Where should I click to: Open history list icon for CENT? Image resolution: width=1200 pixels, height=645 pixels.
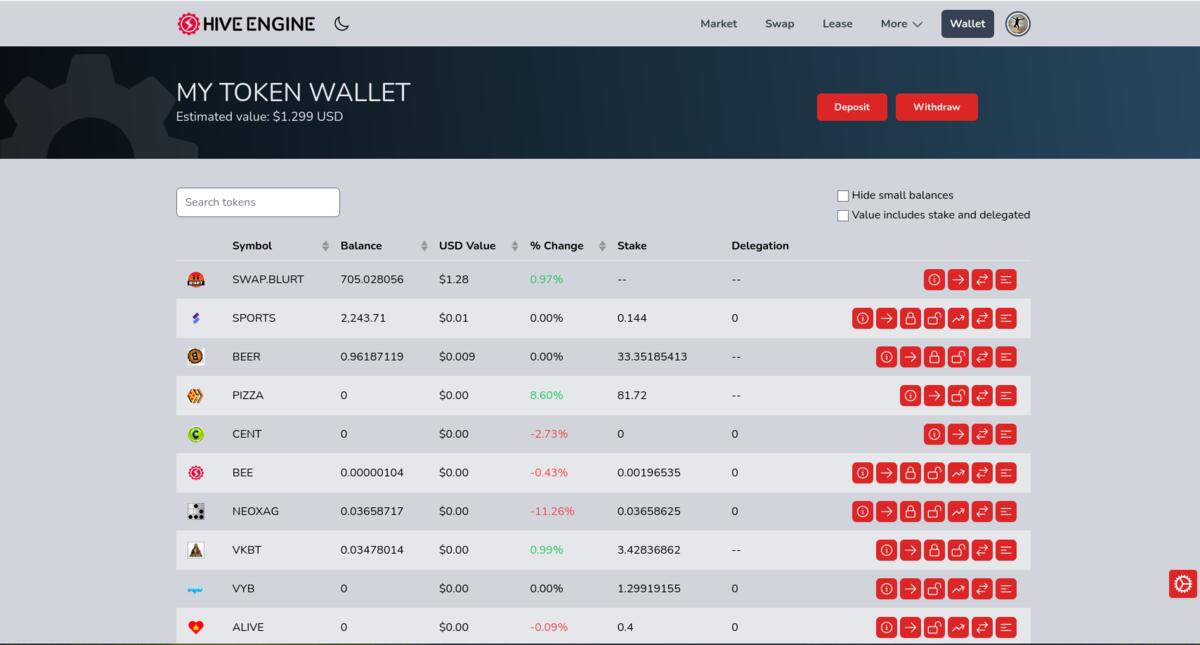tap(1006, 434)
